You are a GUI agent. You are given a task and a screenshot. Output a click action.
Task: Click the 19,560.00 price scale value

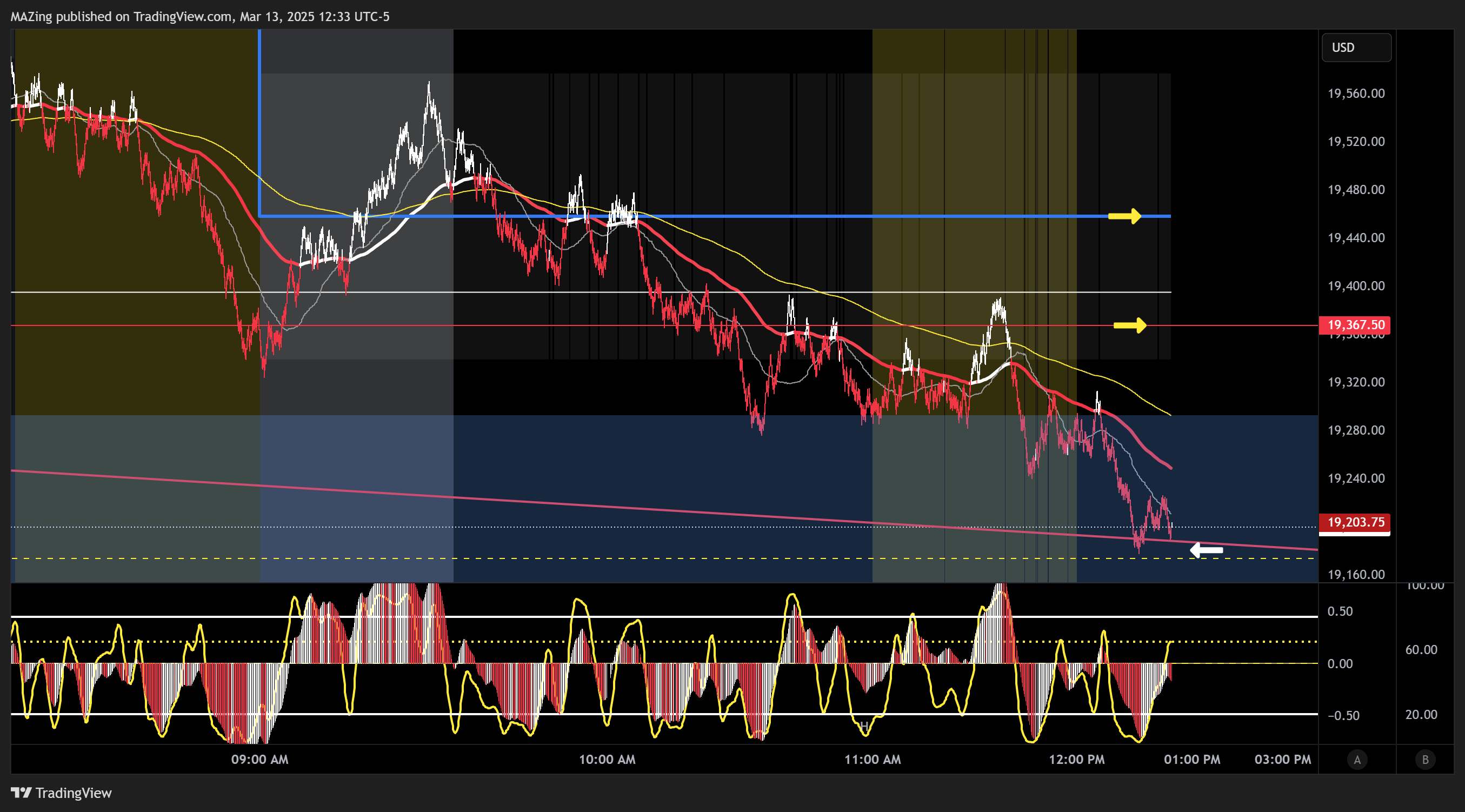click(x=1356, y=93)
